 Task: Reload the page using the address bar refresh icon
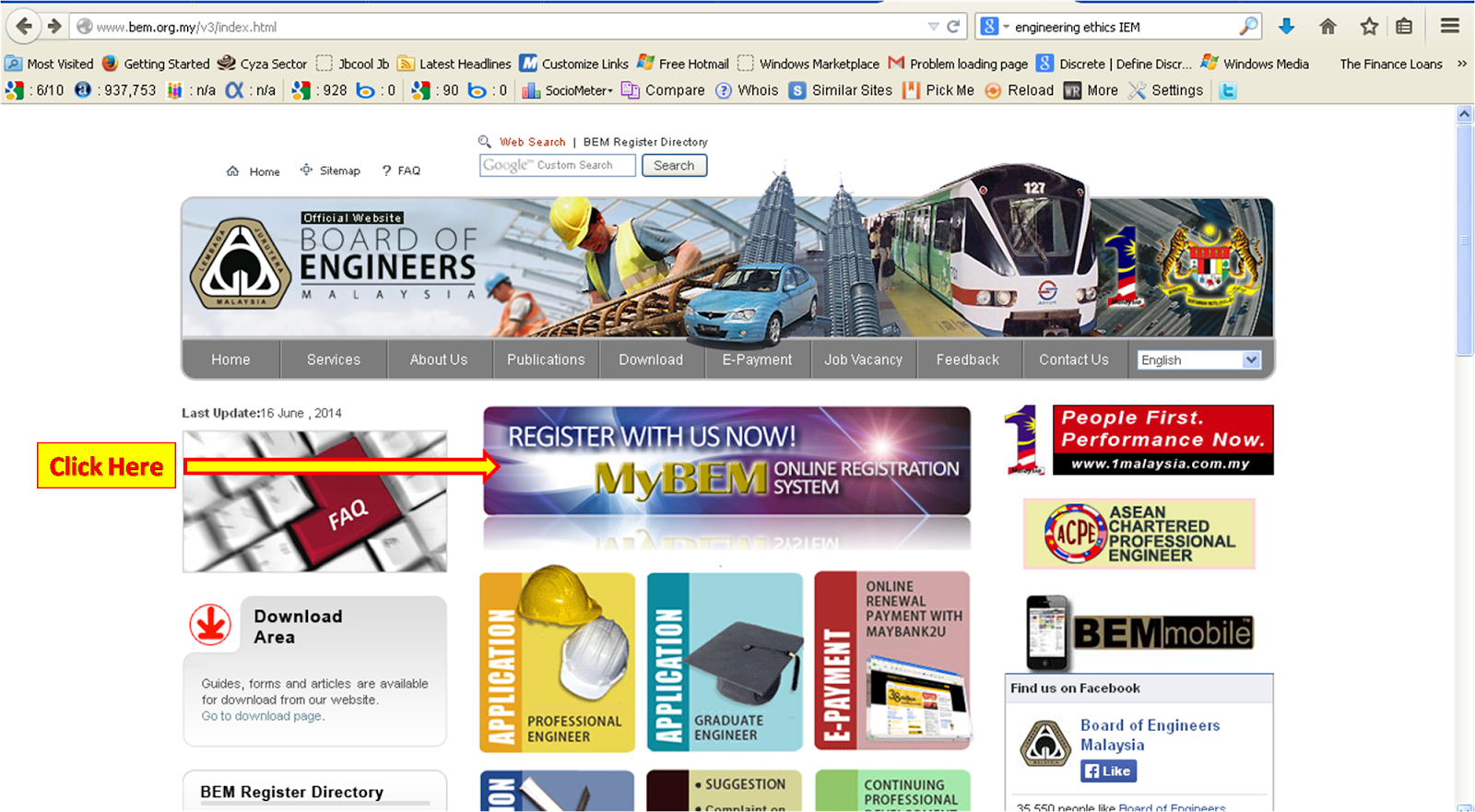(x=953, y=27)
